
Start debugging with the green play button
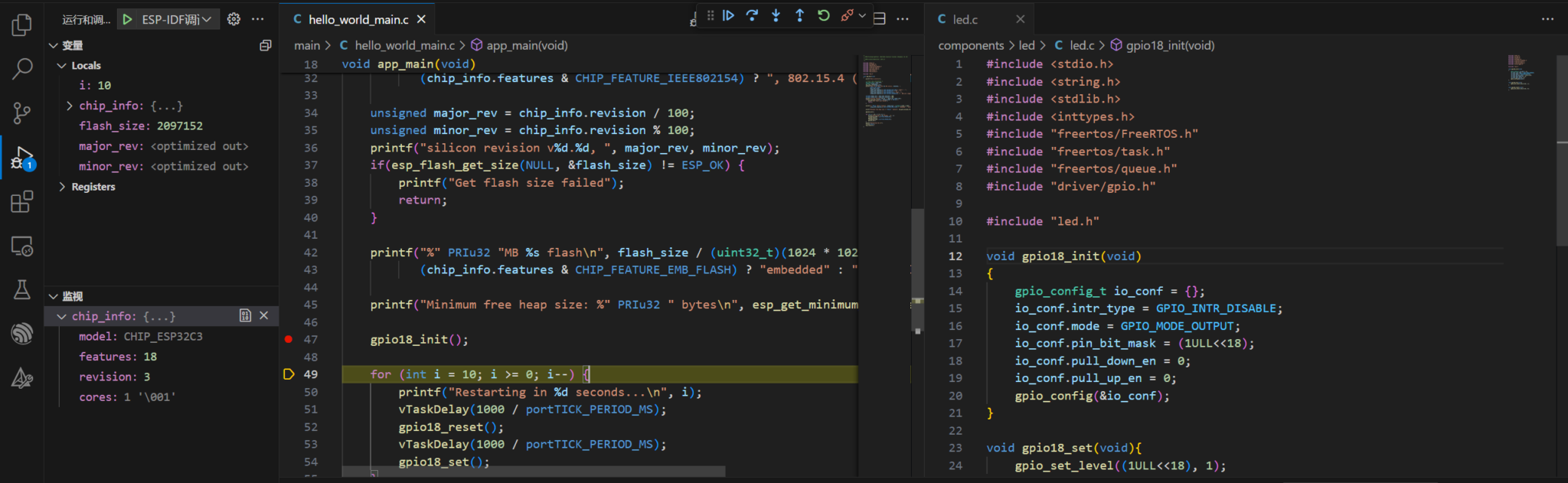coord(128,19)
